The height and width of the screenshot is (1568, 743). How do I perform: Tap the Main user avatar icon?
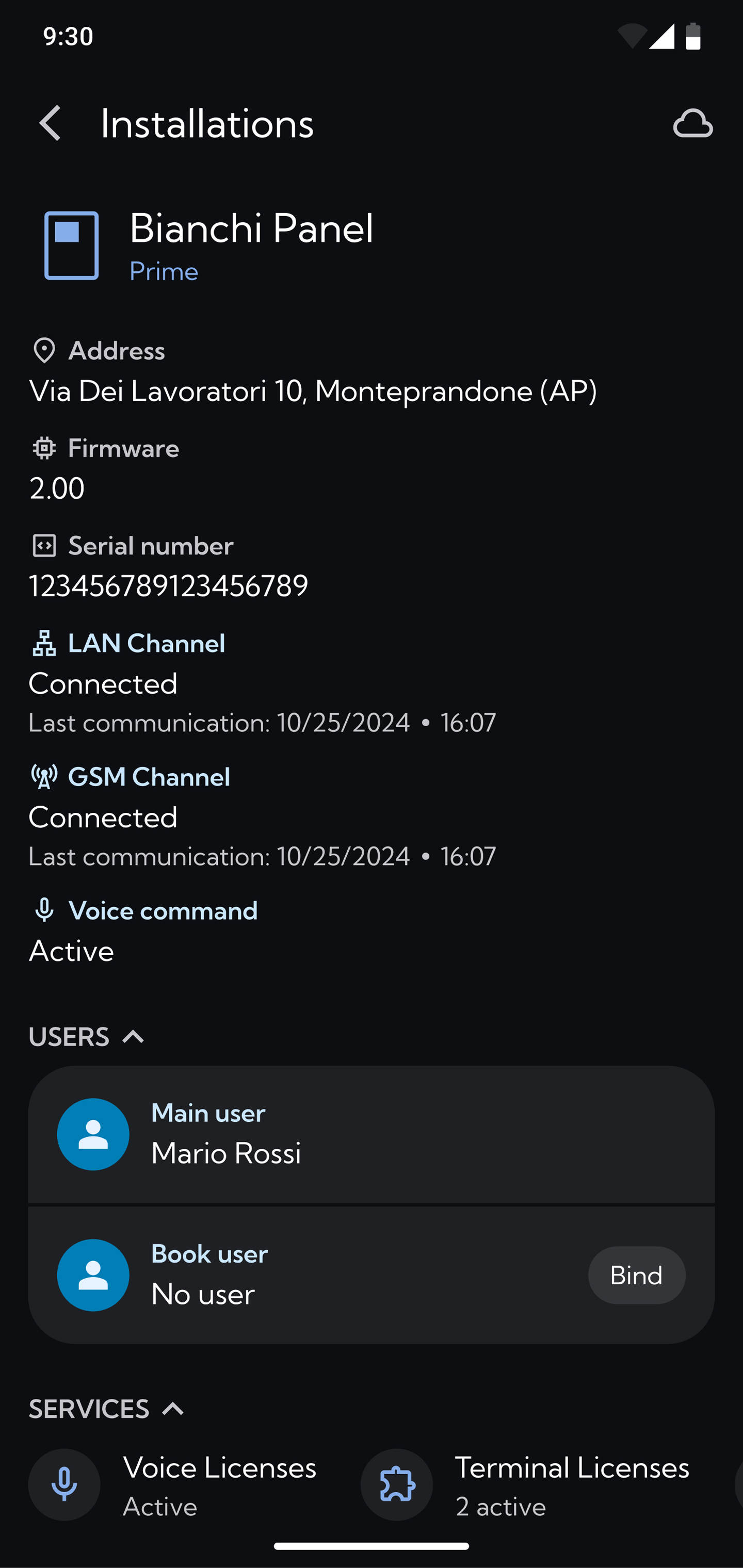[93, 1134]
